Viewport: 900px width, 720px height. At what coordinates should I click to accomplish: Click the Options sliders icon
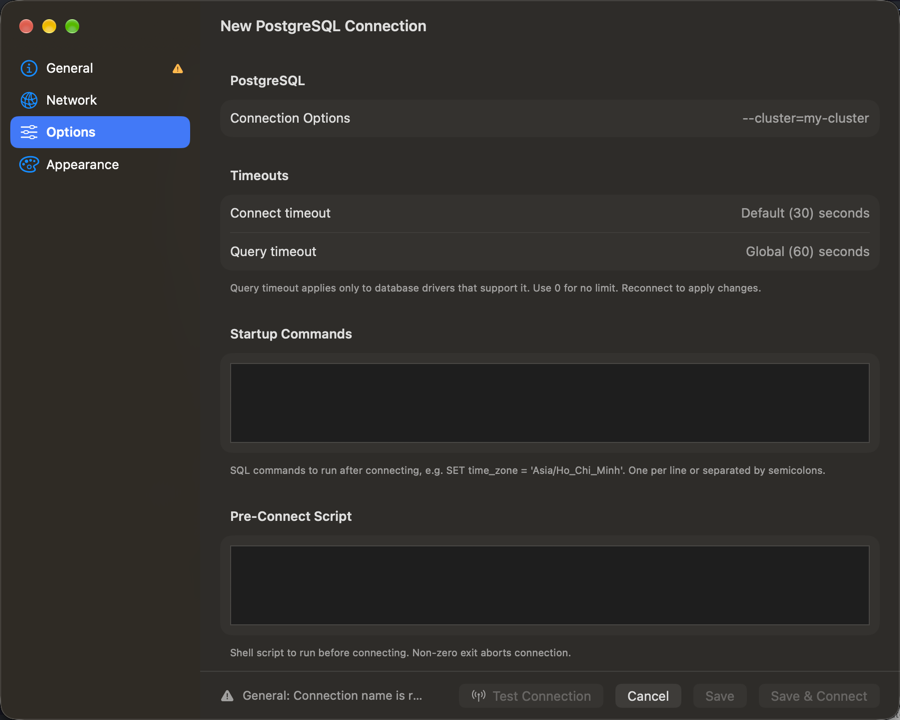tap(29, 132)
